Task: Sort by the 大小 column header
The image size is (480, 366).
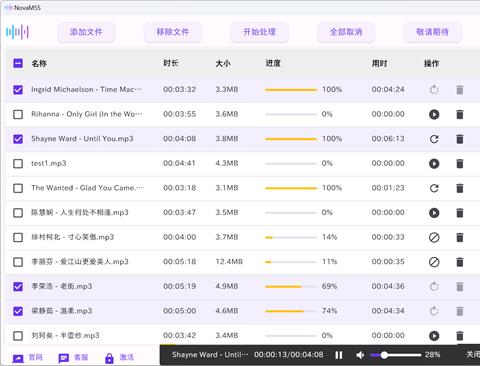Action: (223, 63)
